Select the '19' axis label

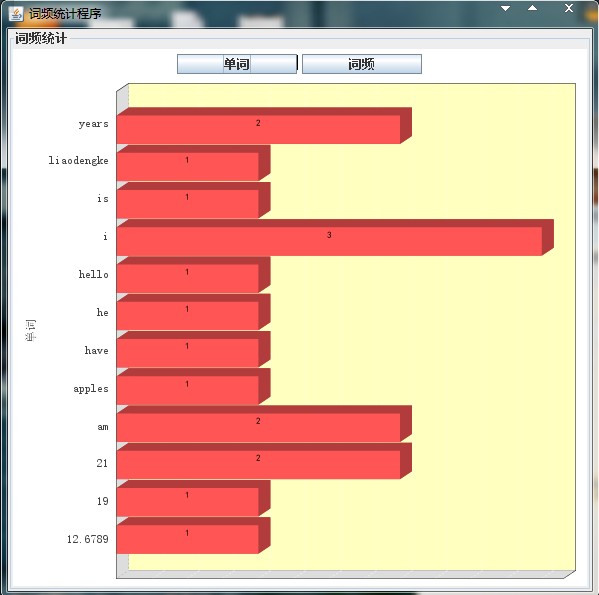[102, 501]
